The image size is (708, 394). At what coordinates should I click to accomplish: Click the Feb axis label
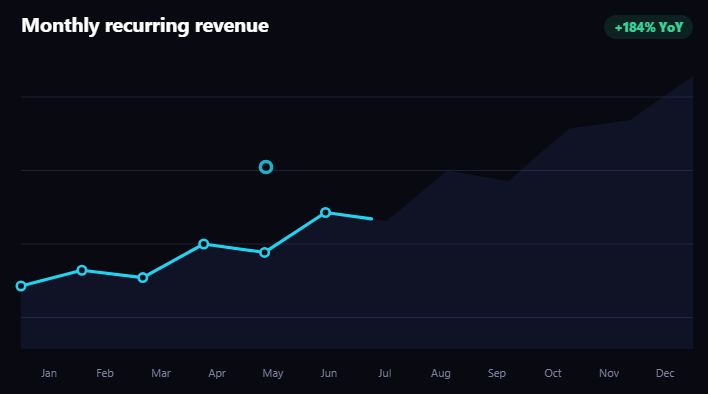pyautogui.click(x=105, y=373)
